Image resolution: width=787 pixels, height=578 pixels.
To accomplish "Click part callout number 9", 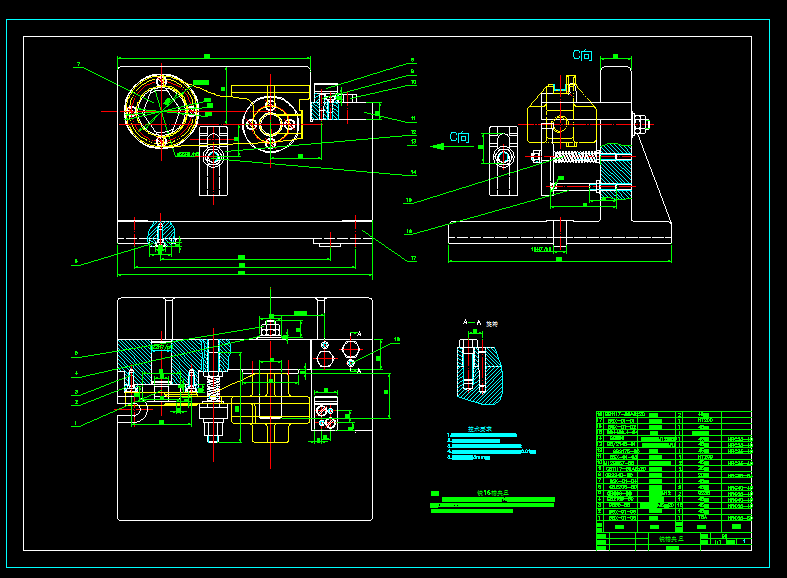I will coord(413,71).
